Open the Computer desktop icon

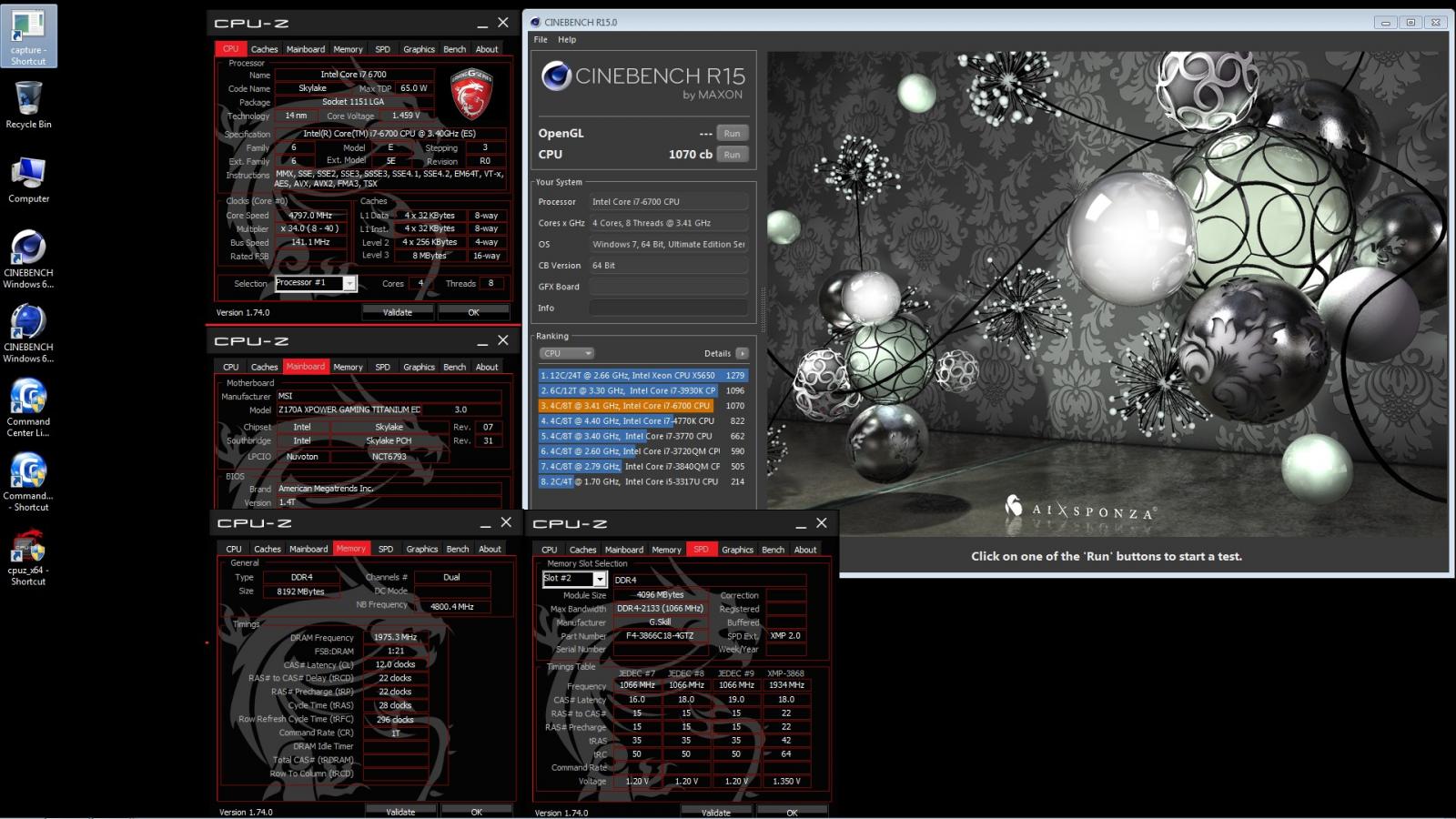tap(28, 179)
